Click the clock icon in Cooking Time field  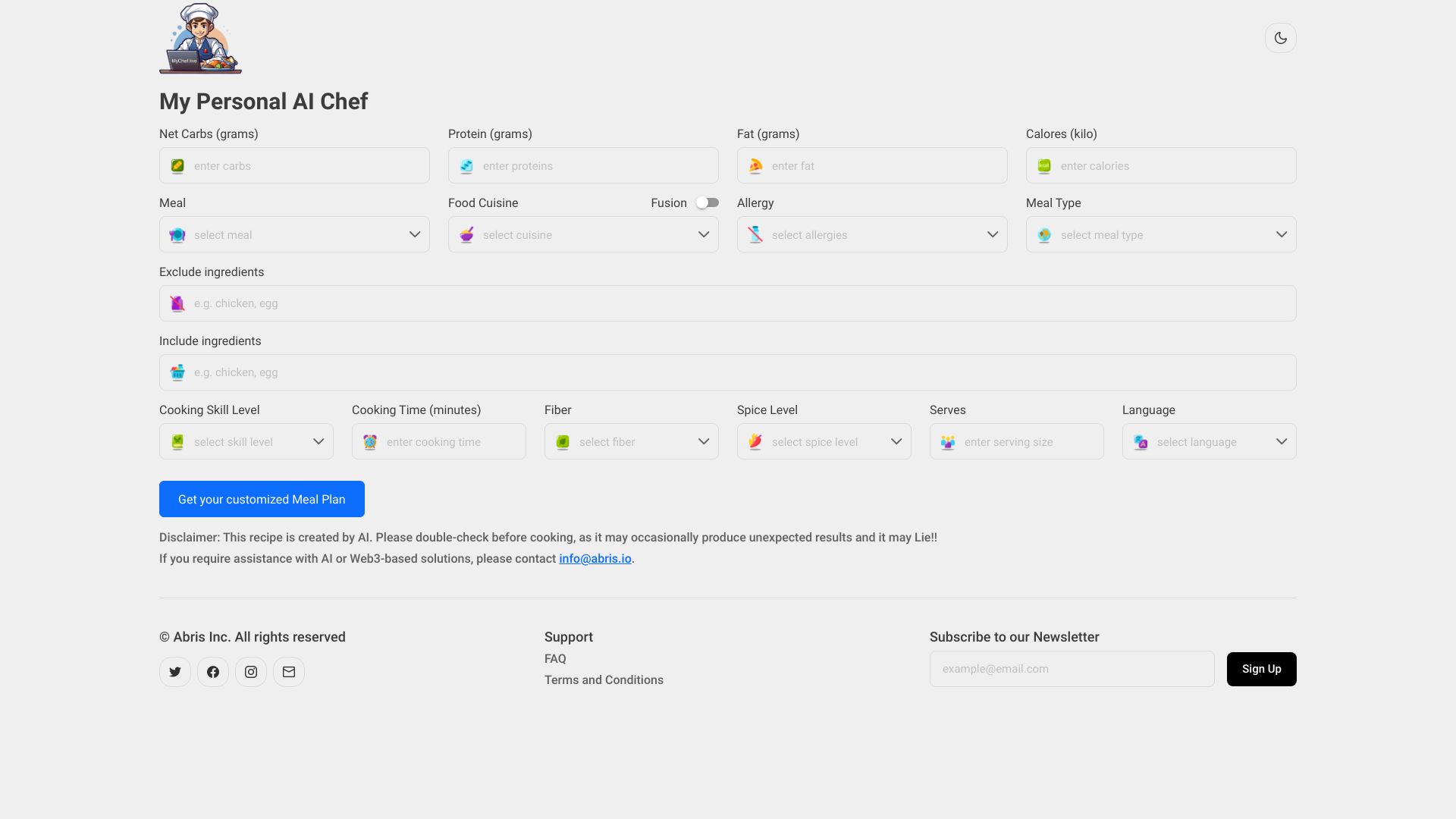(370, 441)
